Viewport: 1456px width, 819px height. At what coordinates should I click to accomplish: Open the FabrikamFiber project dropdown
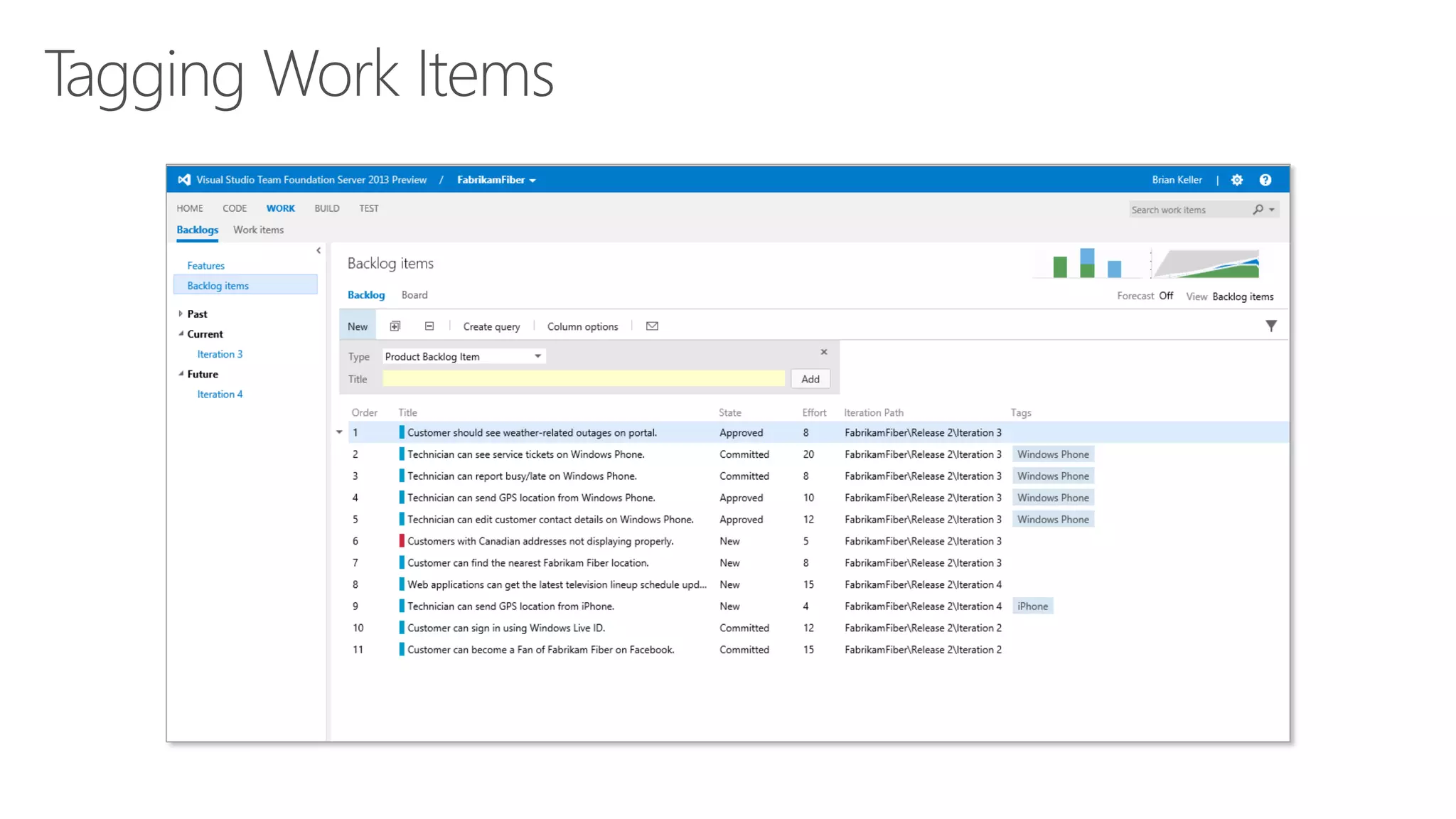pyautogui.click(x=496, y=180)
